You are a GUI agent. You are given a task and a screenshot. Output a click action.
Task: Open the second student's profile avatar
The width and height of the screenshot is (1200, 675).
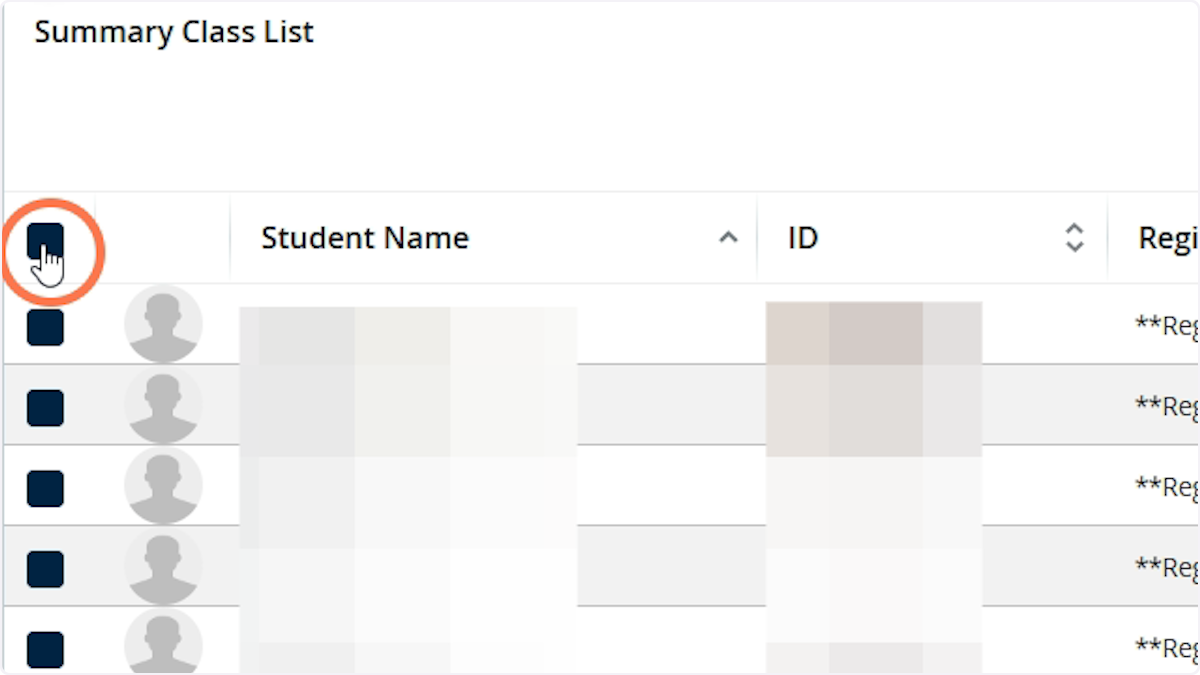pos(163,405)
